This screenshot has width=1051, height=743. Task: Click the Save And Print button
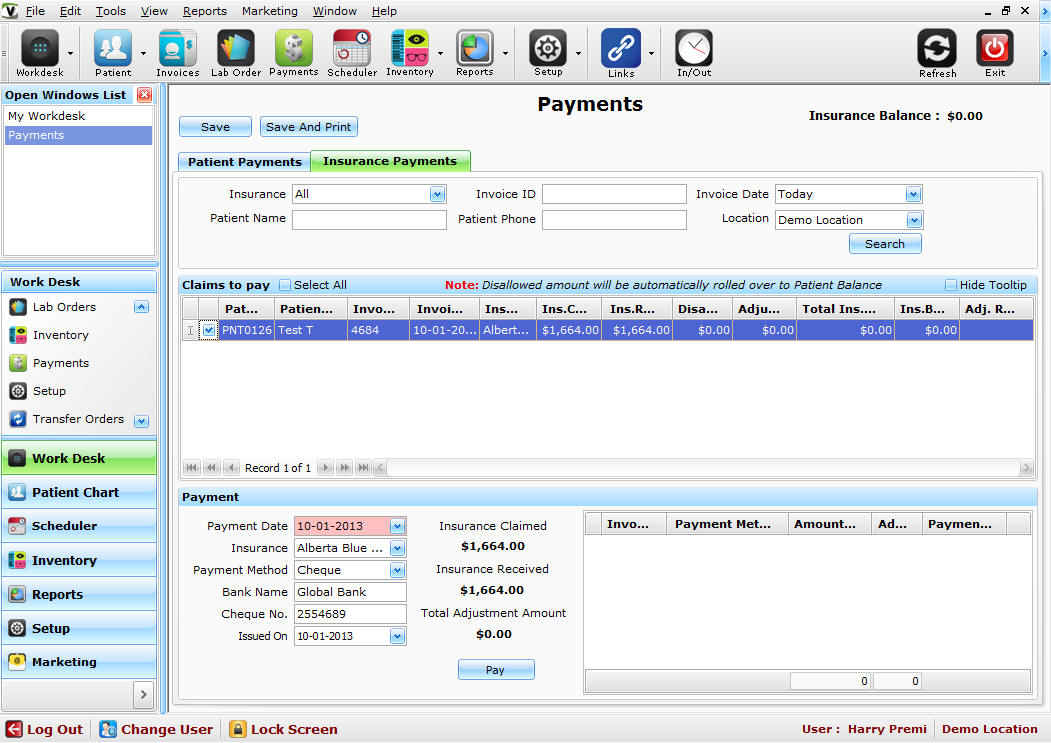pyautogui.click(x=308, y=127)
